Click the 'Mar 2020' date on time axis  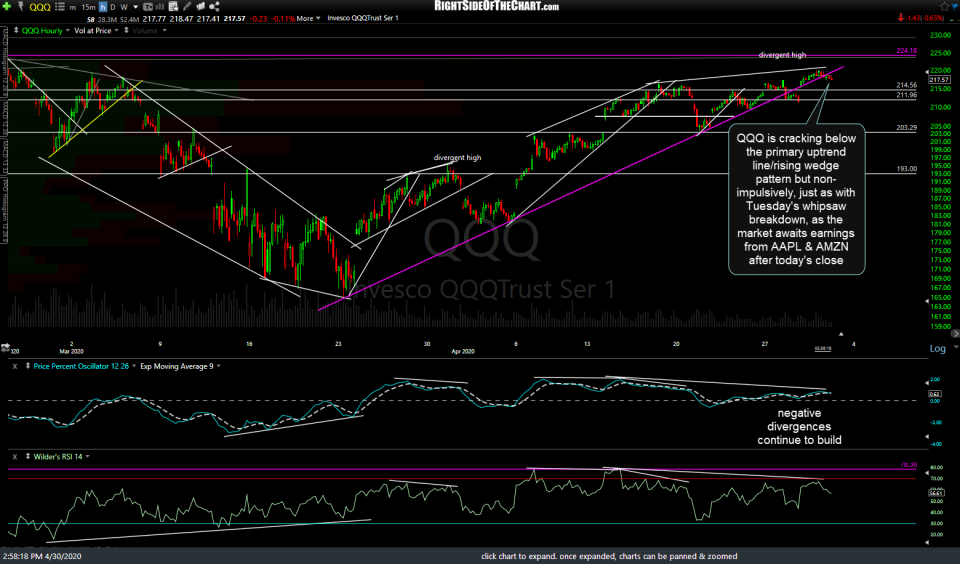72,351
